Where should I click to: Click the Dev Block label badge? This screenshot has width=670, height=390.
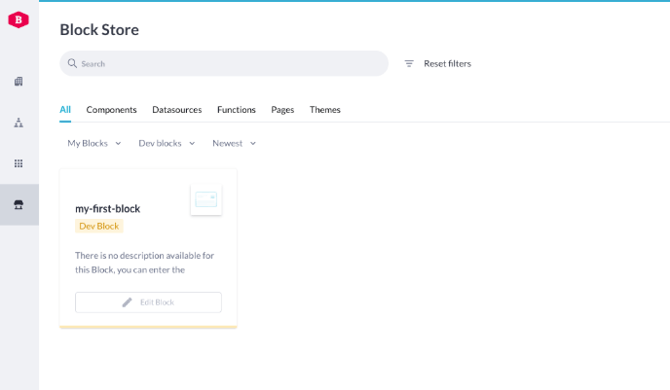click(99, 226)
